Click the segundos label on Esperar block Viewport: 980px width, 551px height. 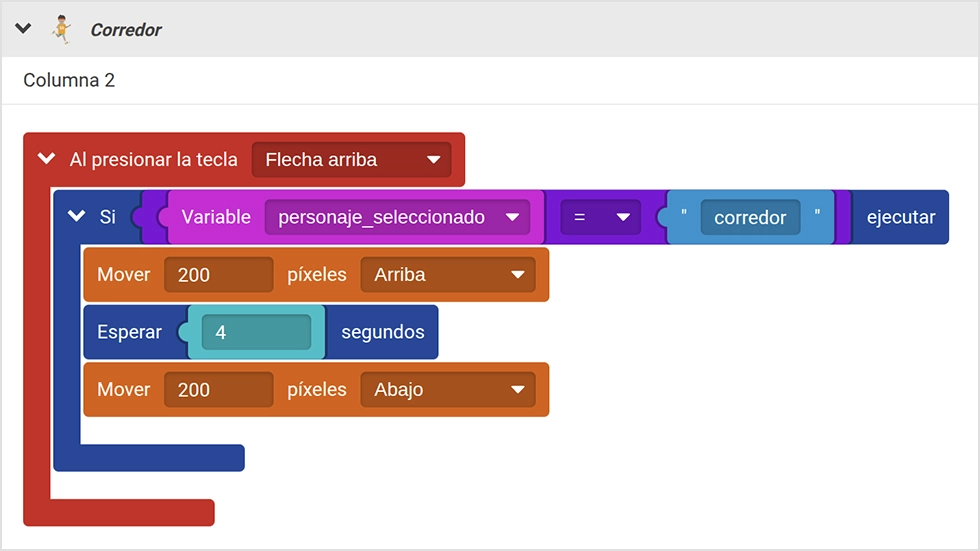[382, 332]
